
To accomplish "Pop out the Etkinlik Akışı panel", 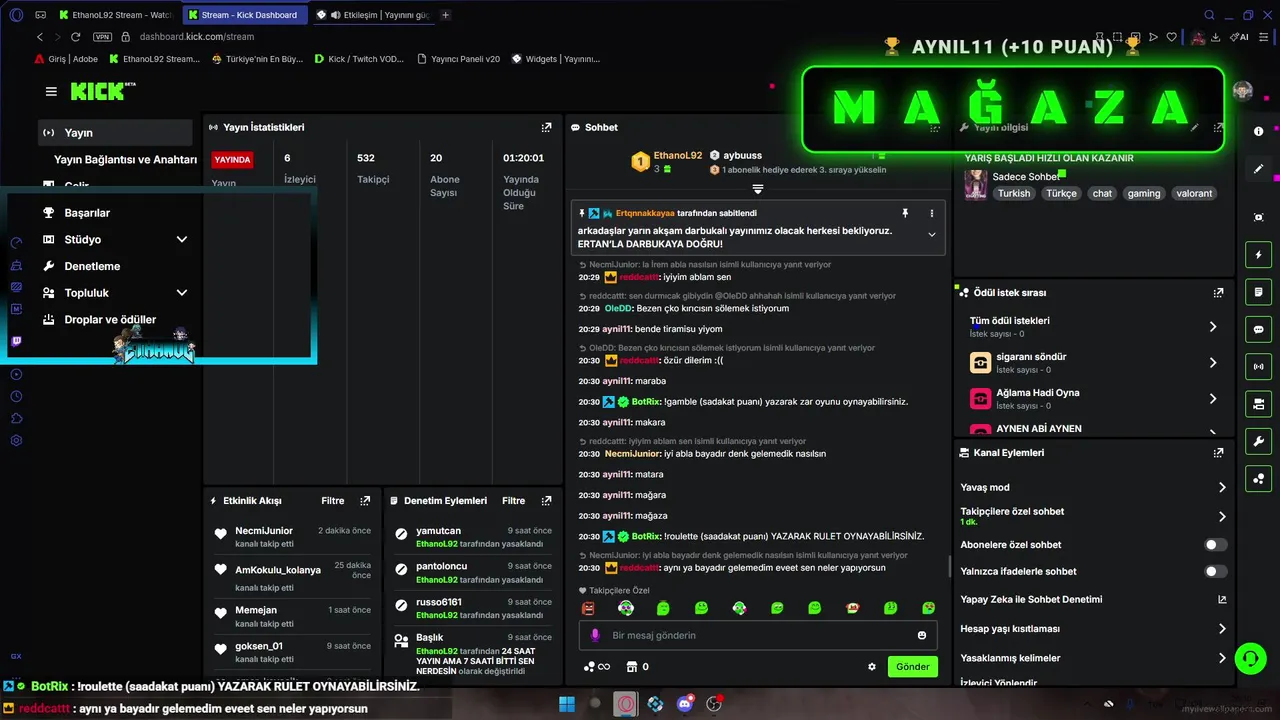I will click(365, 500).
